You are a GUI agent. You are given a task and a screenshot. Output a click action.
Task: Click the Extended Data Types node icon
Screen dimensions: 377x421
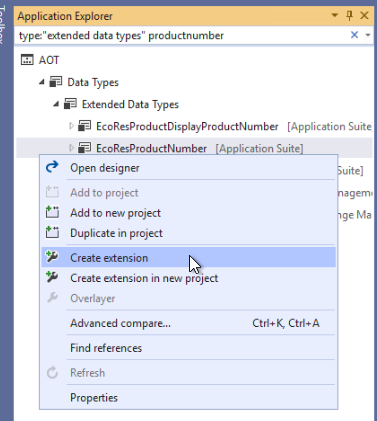pyautogui.click(x=70, y=104)
